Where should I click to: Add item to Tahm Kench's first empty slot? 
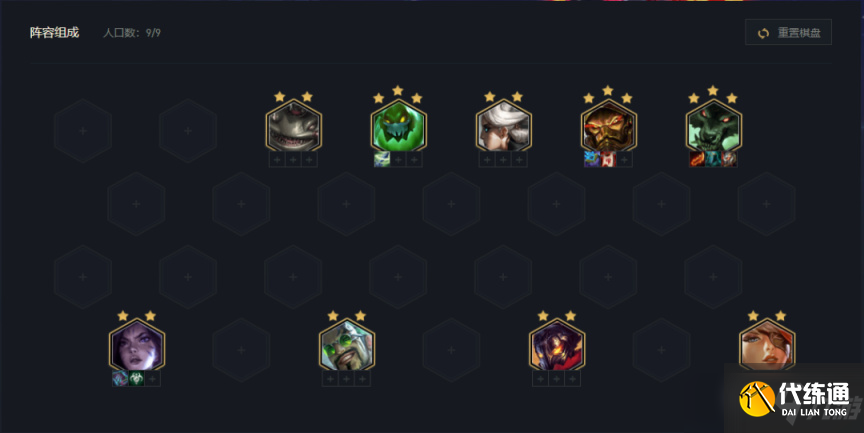(x=277, y=160)
